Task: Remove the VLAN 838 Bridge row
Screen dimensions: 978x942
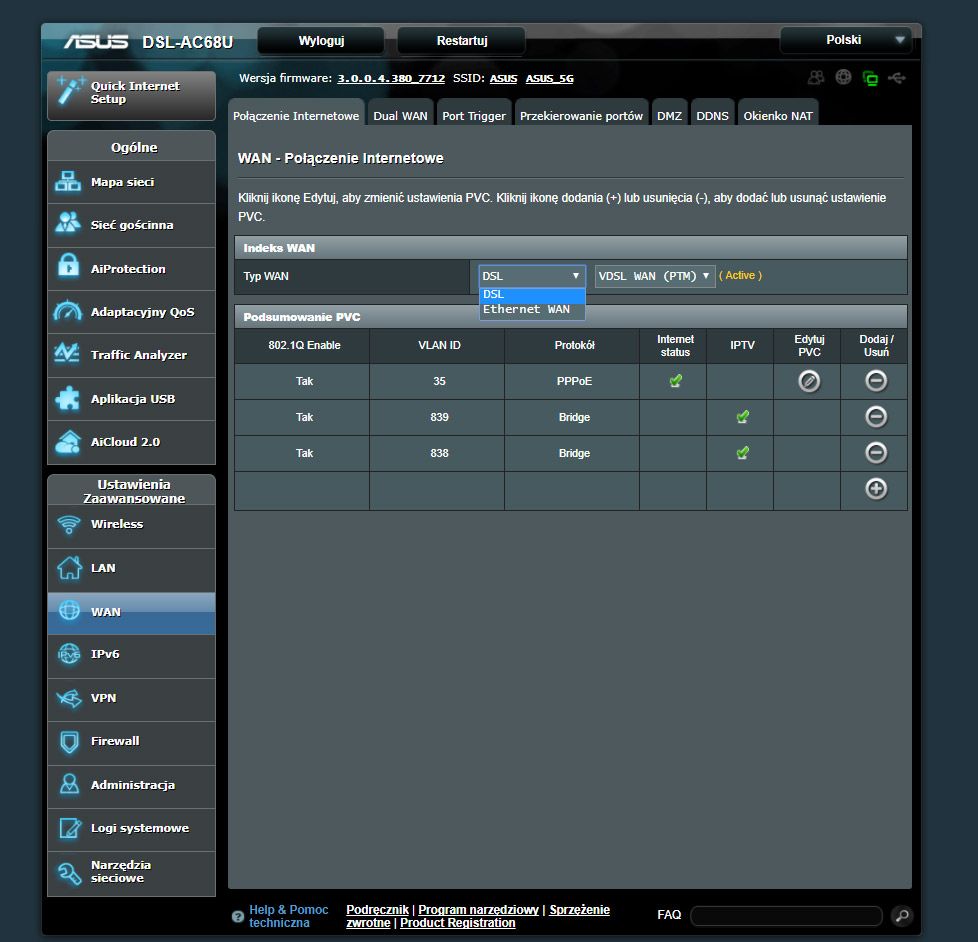Action: click(875, 453)
